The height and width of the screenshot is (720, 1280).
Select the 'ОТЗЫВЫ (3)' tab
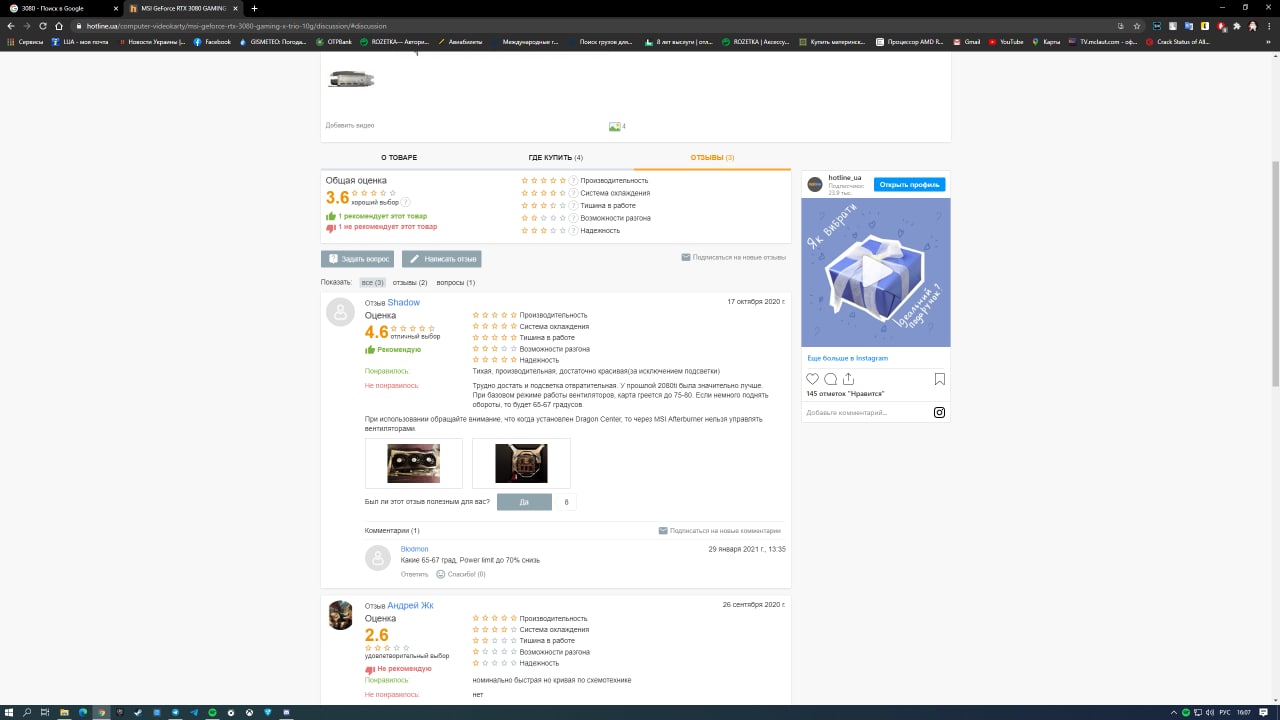pos(712,158)
